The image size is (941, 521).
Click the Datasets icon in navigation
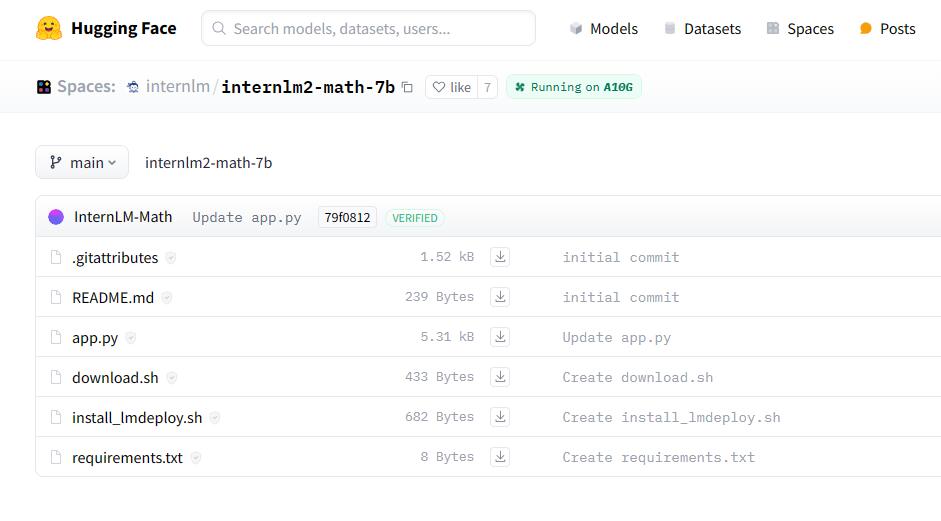coord(670,28)
